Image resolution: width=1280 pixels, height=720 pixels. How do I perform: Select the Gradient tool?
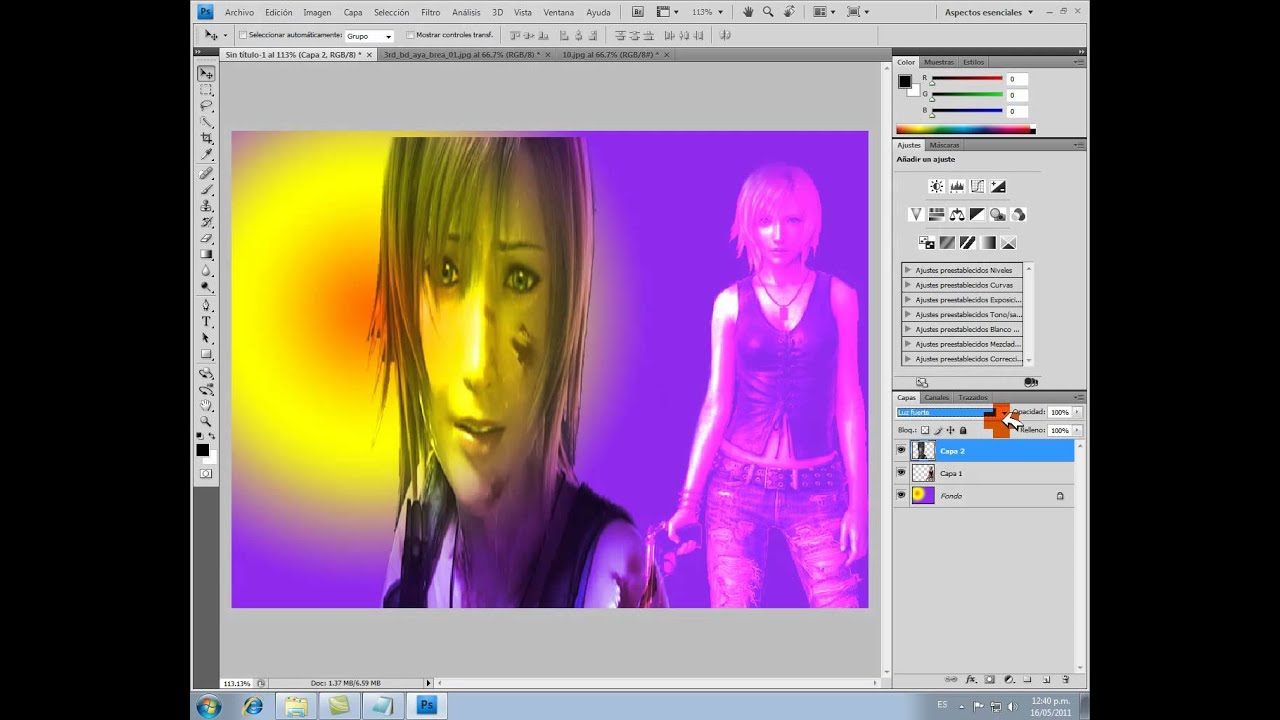click(x=206, y=254)
